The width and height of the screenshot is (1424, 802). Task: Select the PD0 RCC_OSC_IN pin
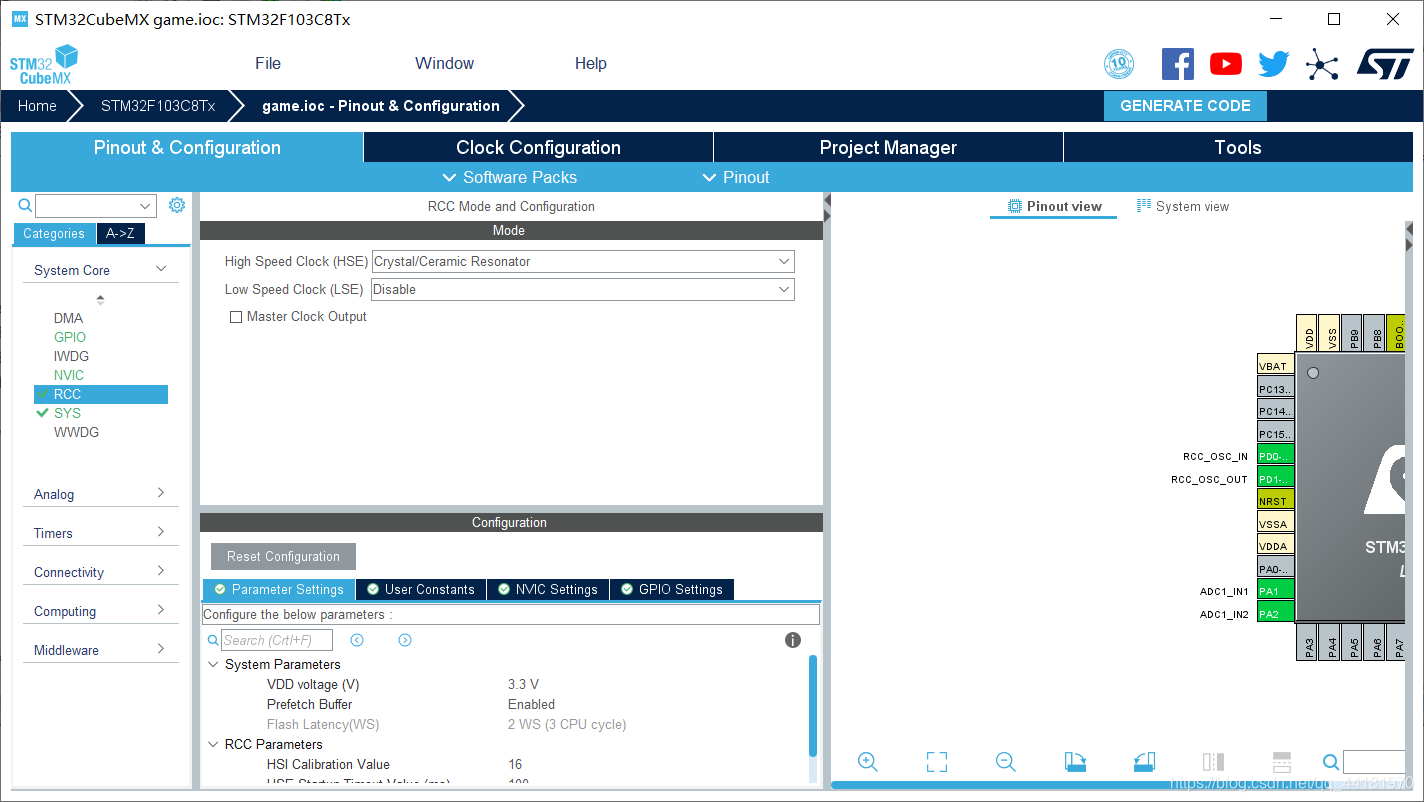pos(1276,456)
